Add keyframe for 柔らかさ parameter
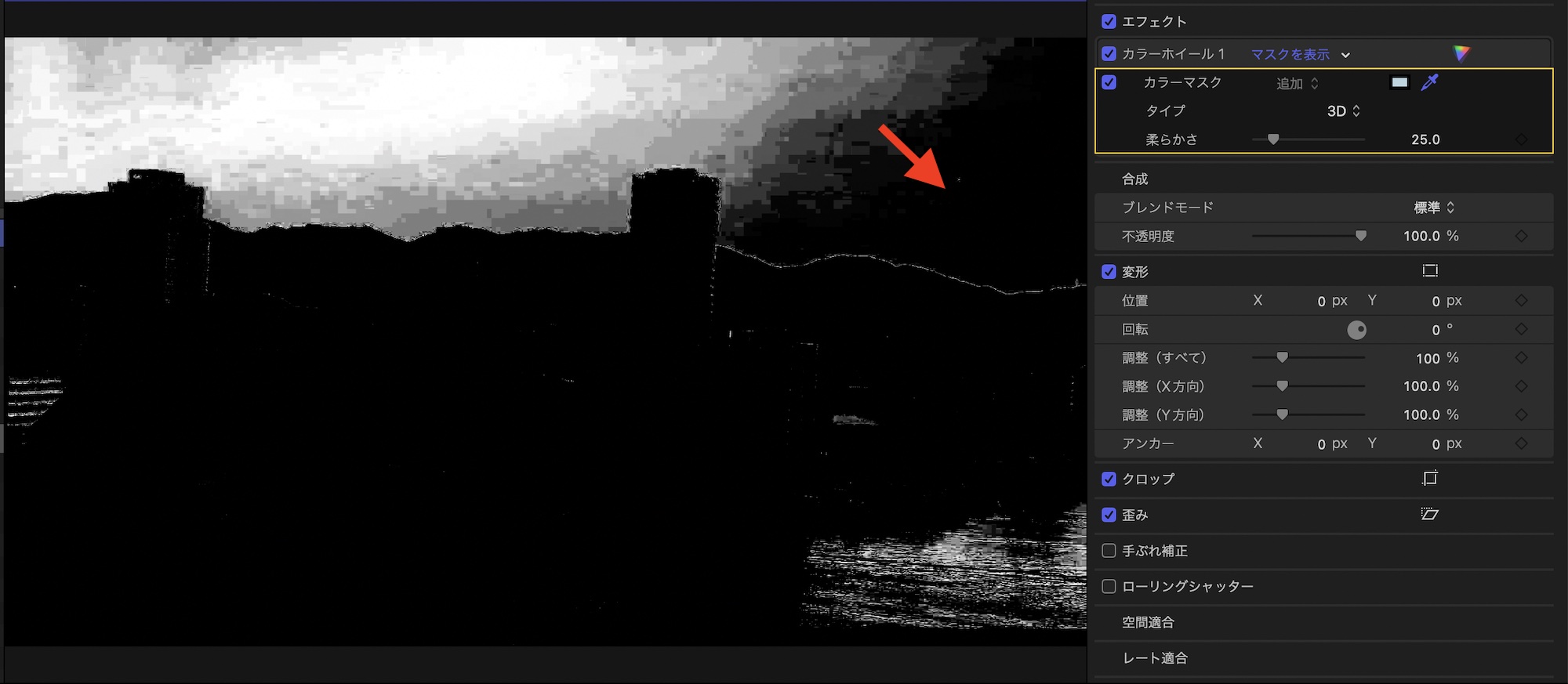Screen dimensions: 1568x684 (1521, 139)
